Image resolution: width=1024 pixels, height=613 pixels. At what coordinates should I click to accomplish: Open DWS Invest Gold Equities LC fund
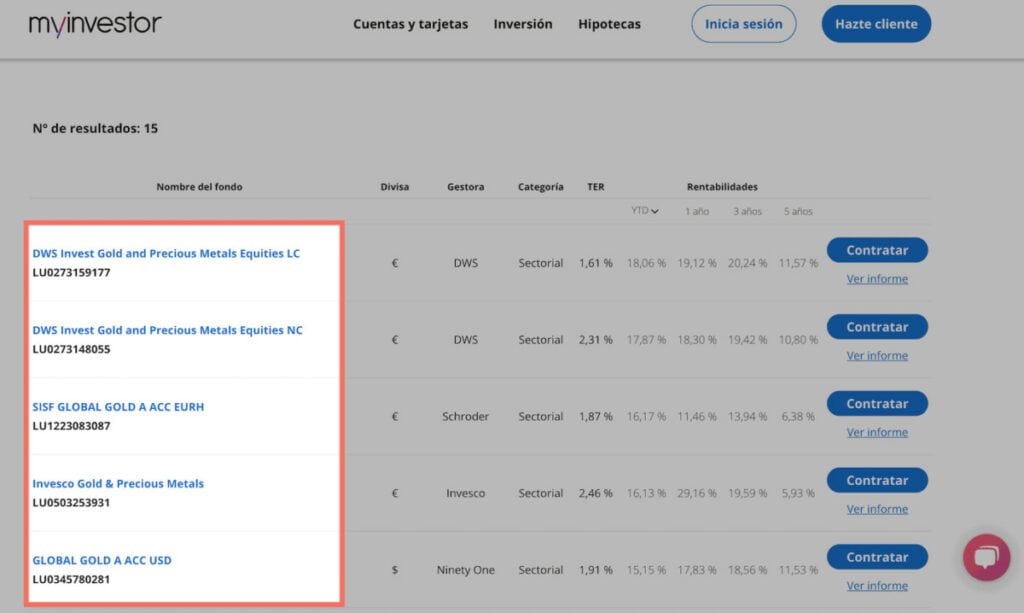(x=166, y=253)
